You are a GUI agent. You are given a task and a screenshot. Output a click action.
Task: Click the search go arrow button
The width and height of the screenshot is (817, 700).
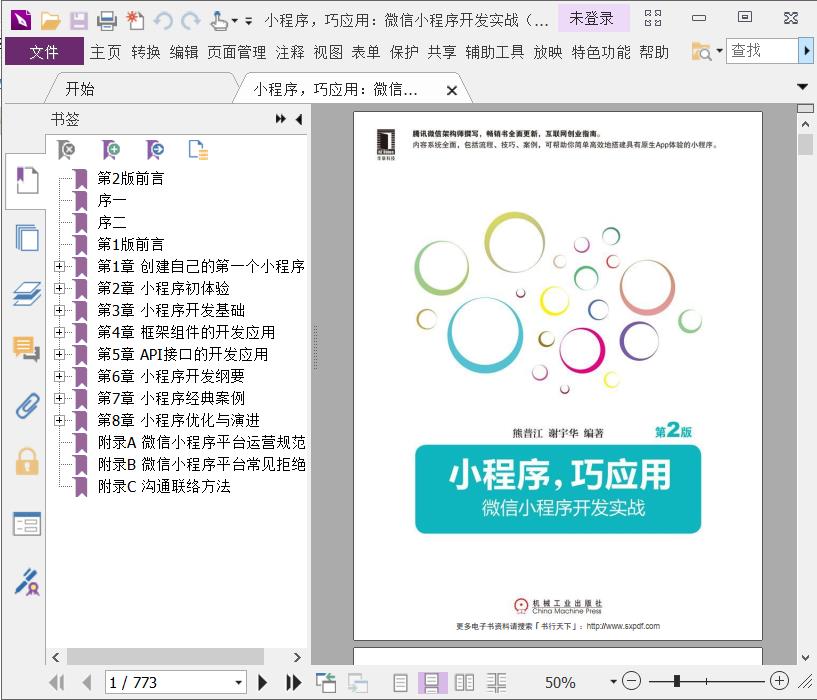coord(806,51)
